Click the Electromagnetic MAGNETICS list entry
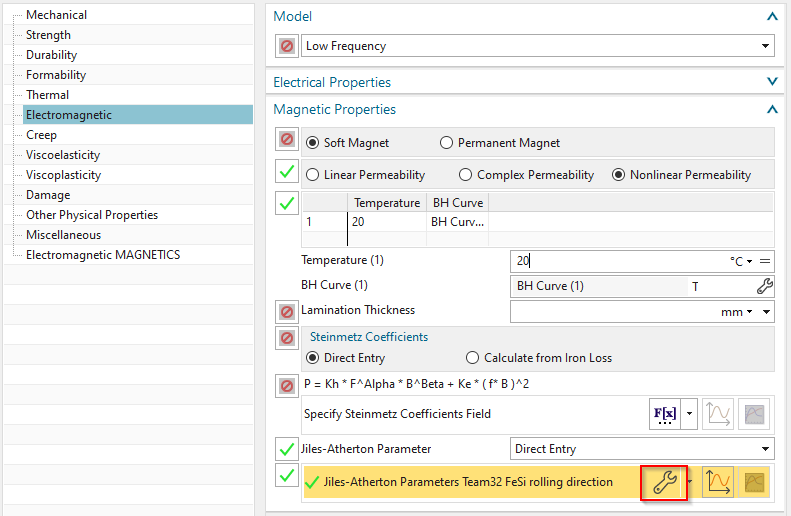791x516 pixels. point(103,255)
